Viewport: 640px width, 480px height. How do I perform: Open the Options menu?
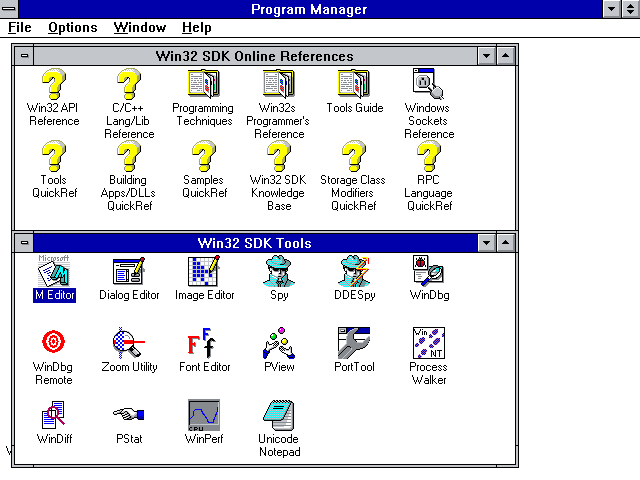pos(72,27)
